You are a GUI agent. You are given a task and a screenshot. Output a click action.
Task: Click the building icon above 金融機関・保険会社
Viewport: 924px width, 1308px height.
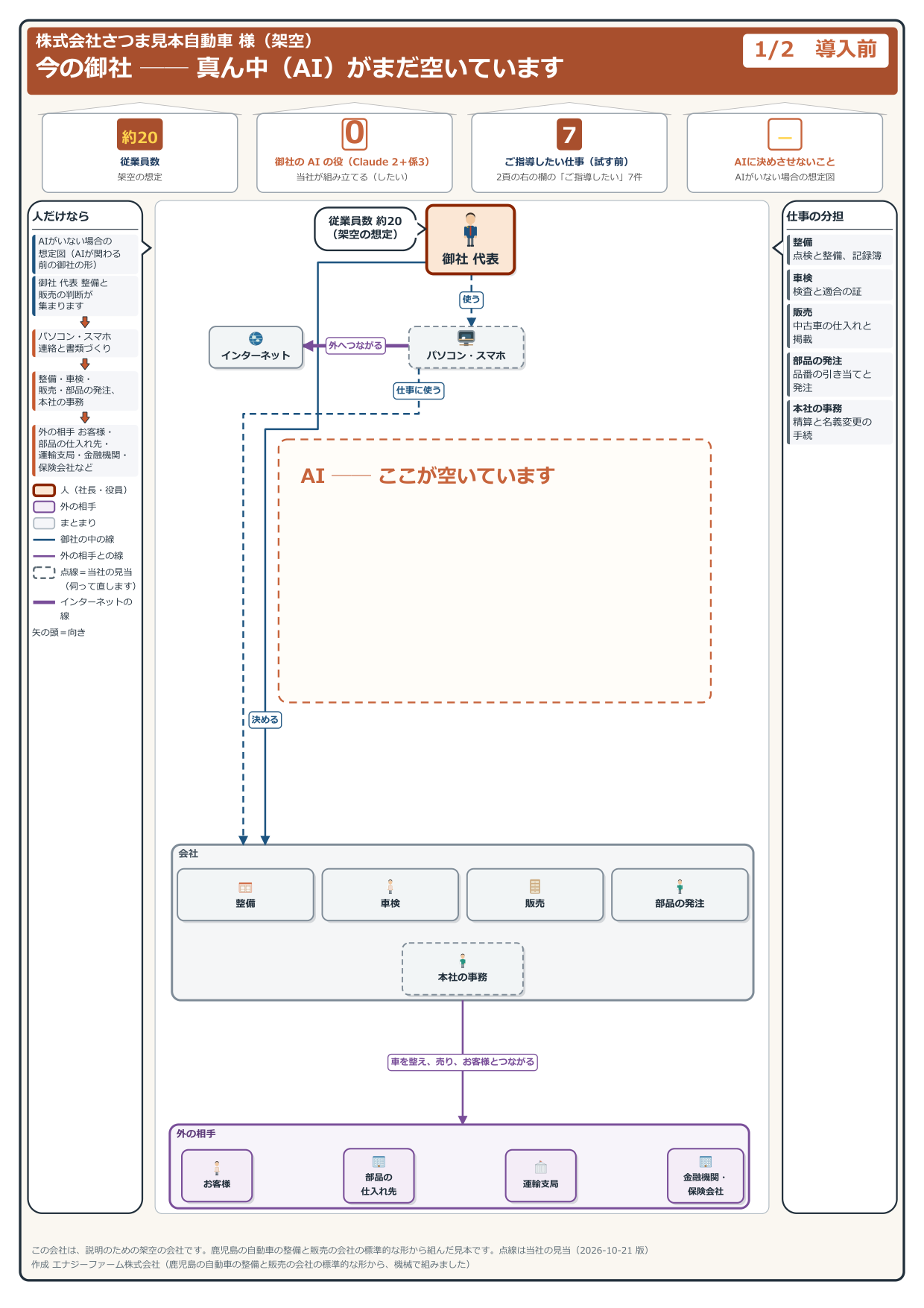(706, 1162)
